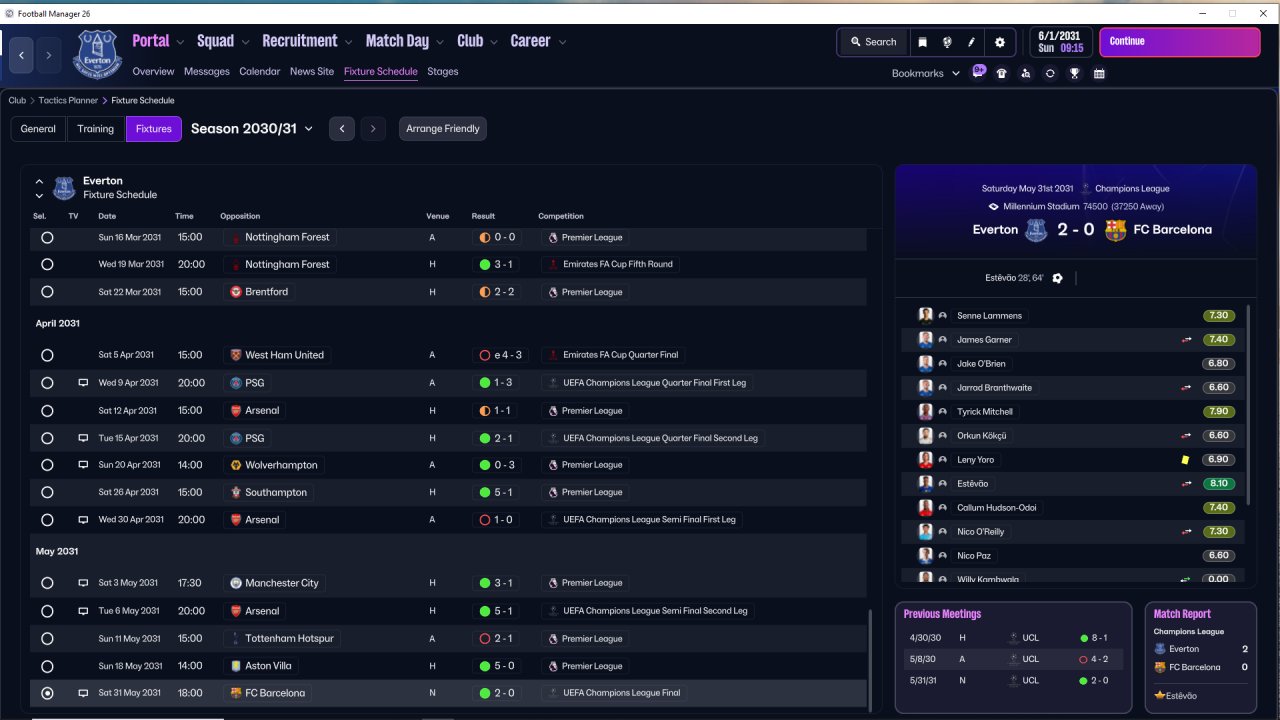The height and width of the screenshot is (720, 1280).
Task: Click the 6/1/2031 date and time box
Action: (1061, 42)
